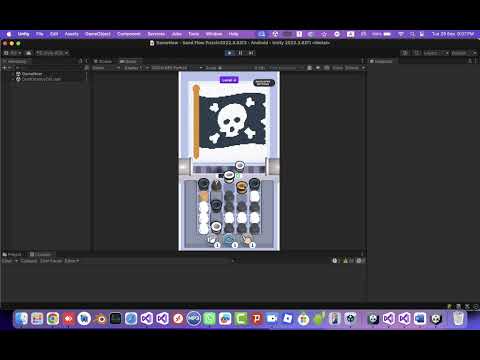Open the Play Focused dropdown

[x=286, y=68]
